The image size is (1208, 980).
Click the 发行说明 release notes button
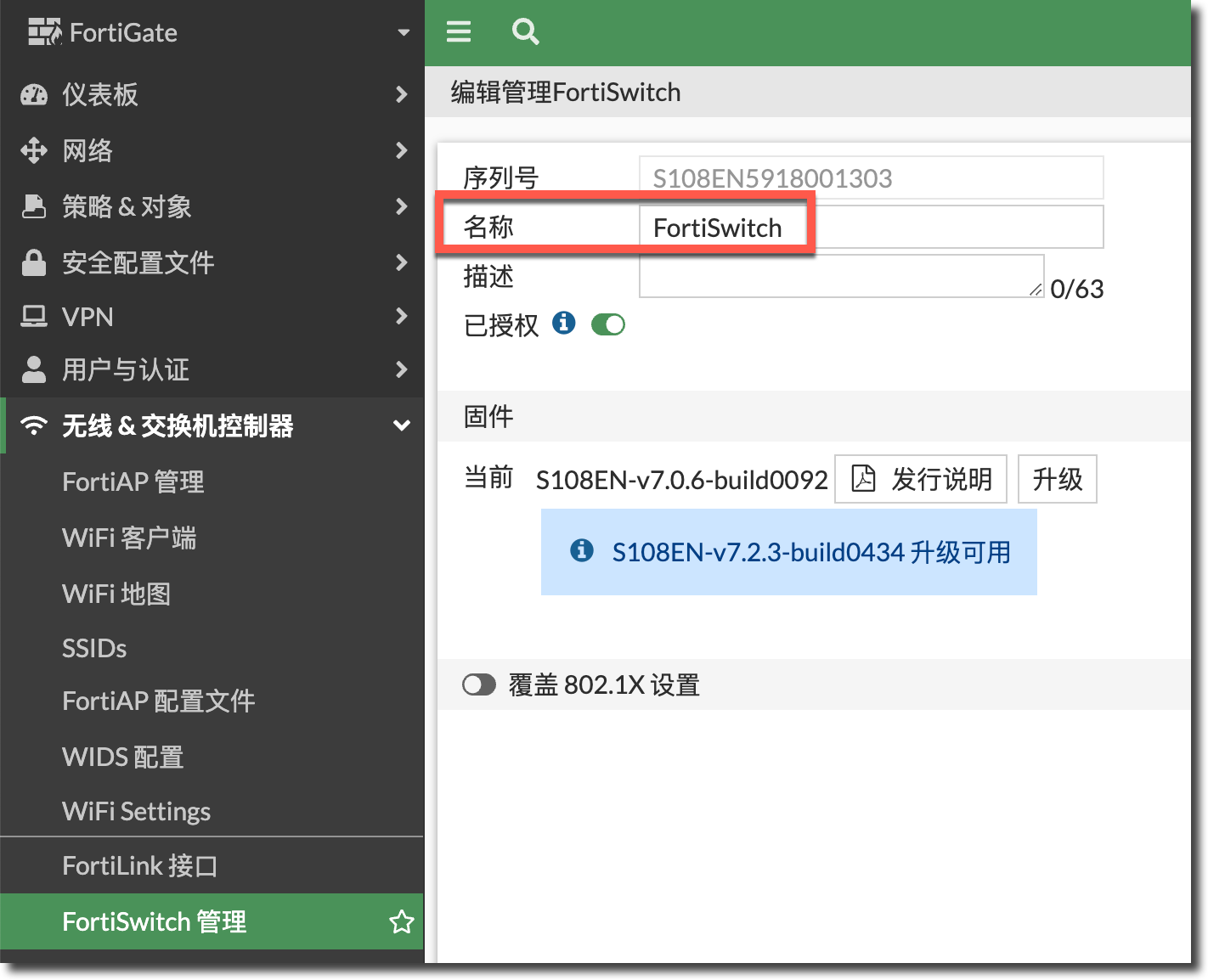[921, 479]
